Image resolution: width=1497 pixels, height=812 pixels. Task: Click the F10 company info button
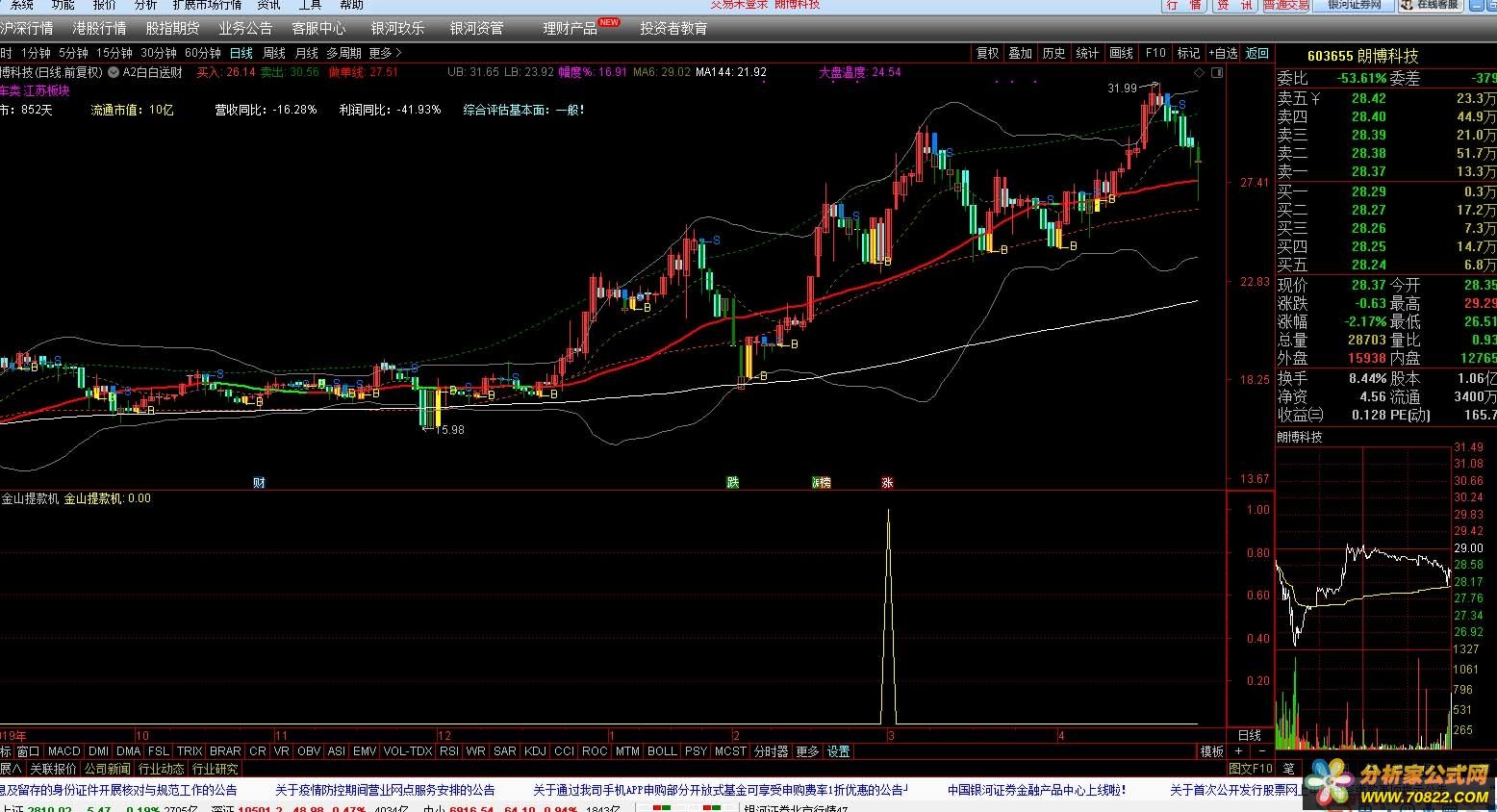point(1155,53)
